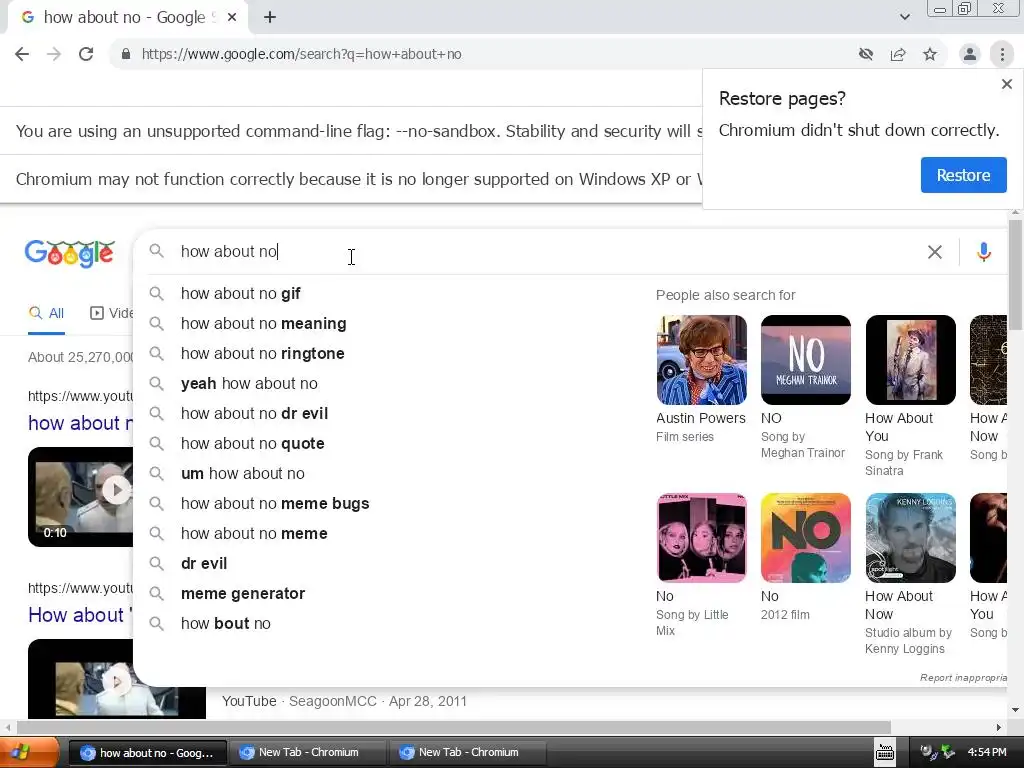Screen dimensions: 1024x768
Task: Play the second video result thumbnail
Action: (117, 680)
